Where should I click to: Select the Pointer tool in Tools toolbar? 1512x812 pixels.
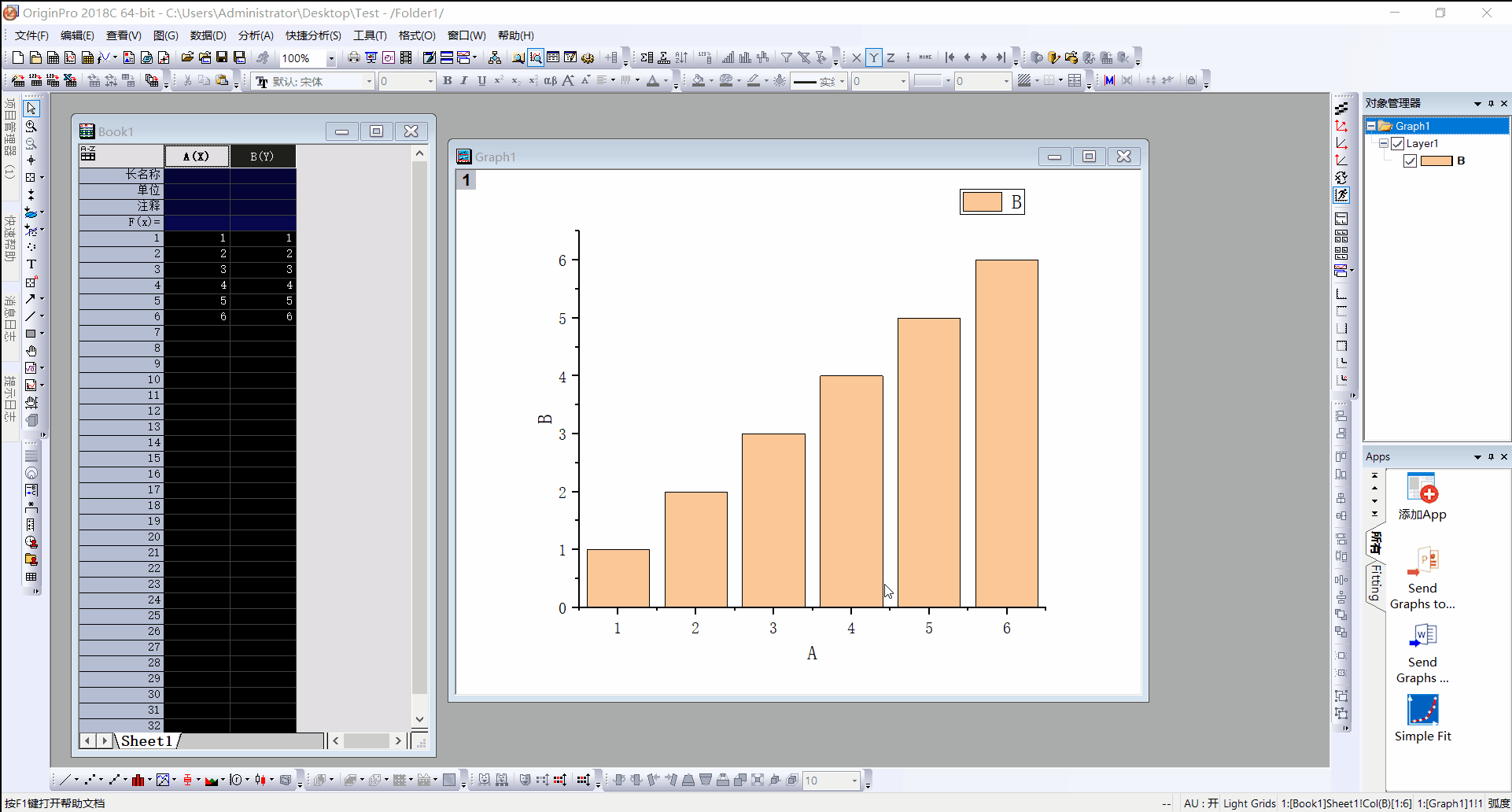click(x=31, y=109)
